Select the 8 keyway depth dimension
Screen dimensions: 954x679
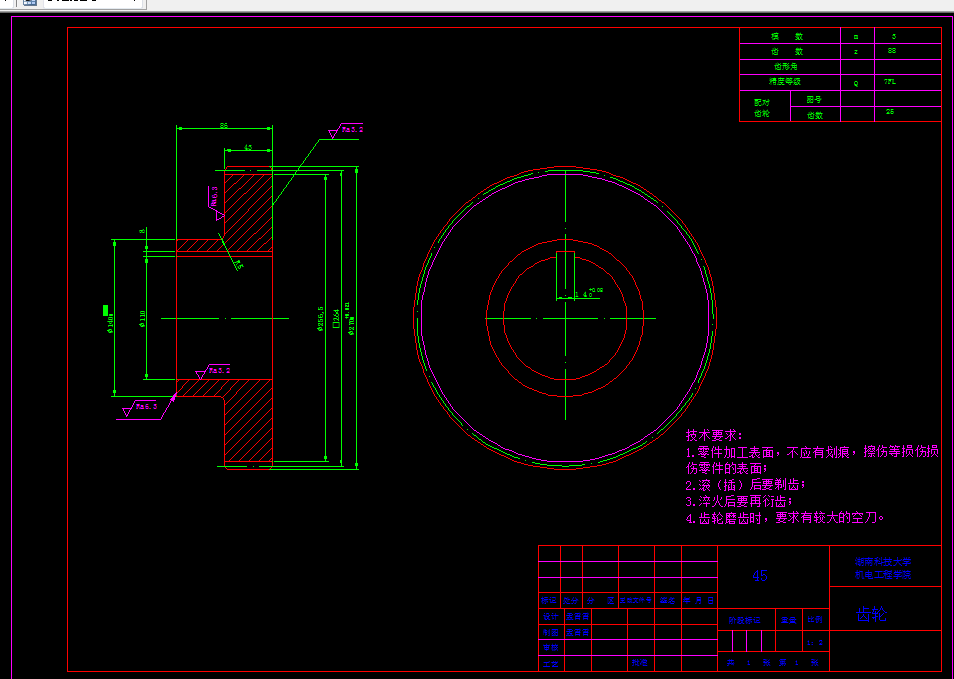(142, 231)
